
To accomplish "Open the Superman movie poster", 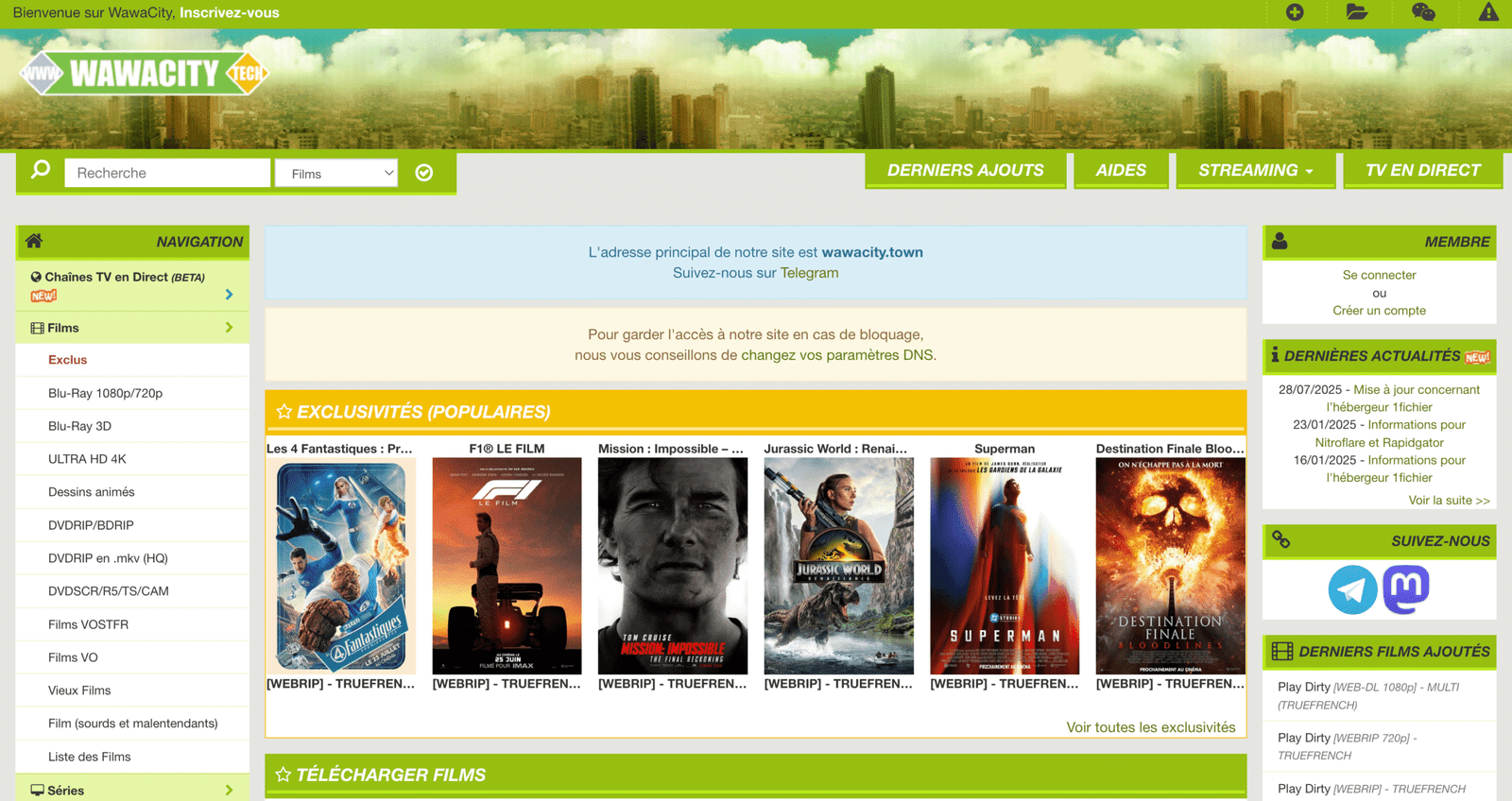I will tap(1005, 566).
